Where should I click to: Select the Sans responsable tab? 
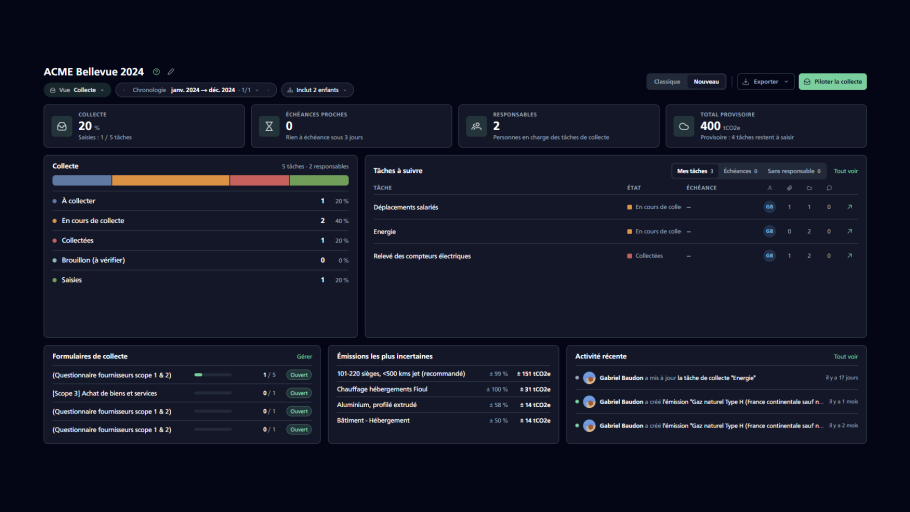click(x=794, y=171)
